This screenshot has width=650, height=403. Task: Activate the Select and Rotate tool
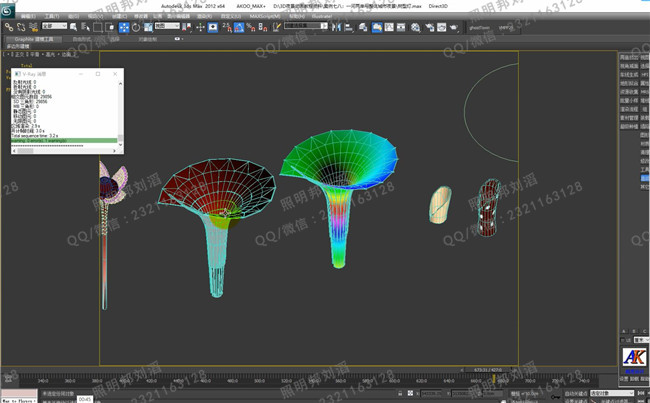[x=136, y=27]
